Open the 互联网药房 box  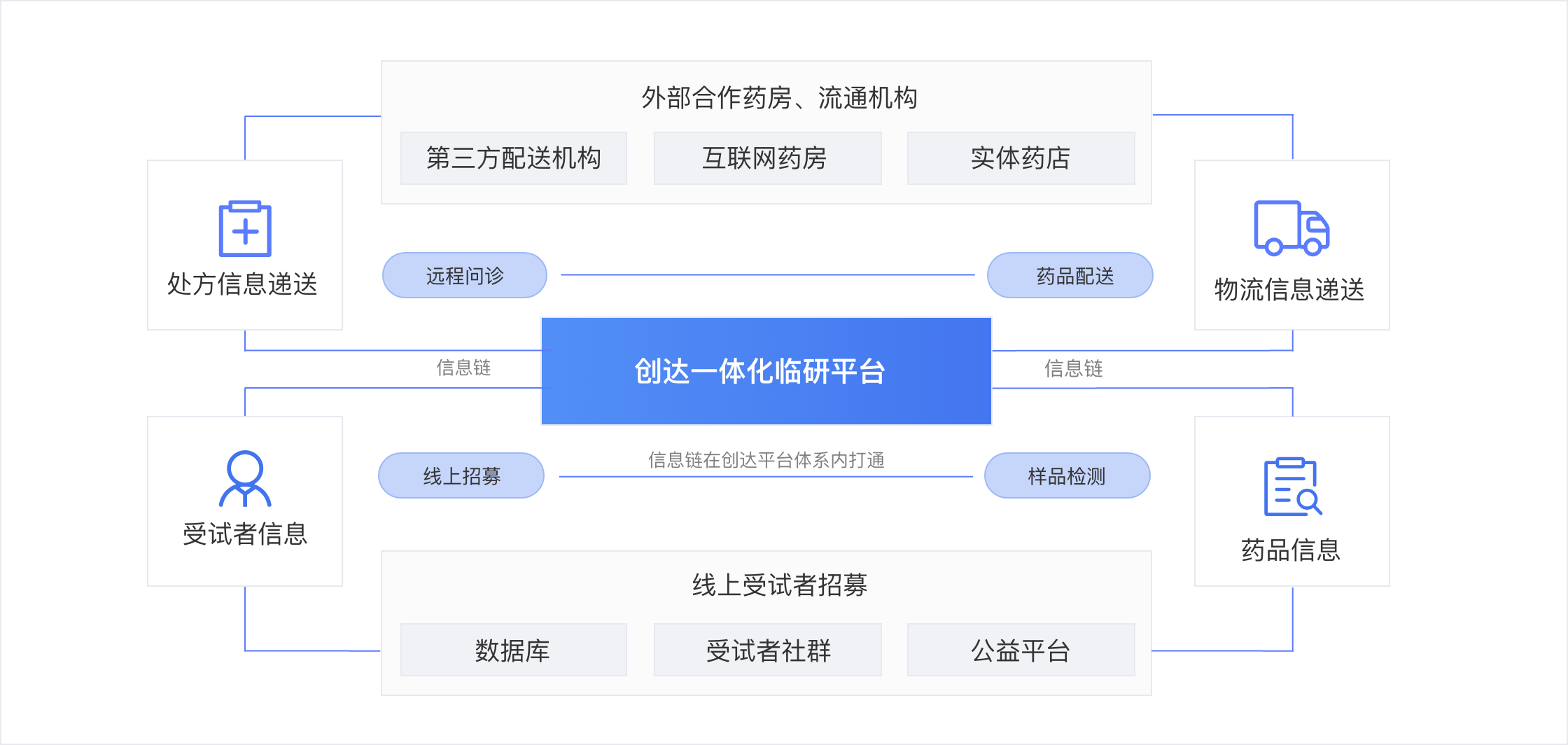point(768,158)
